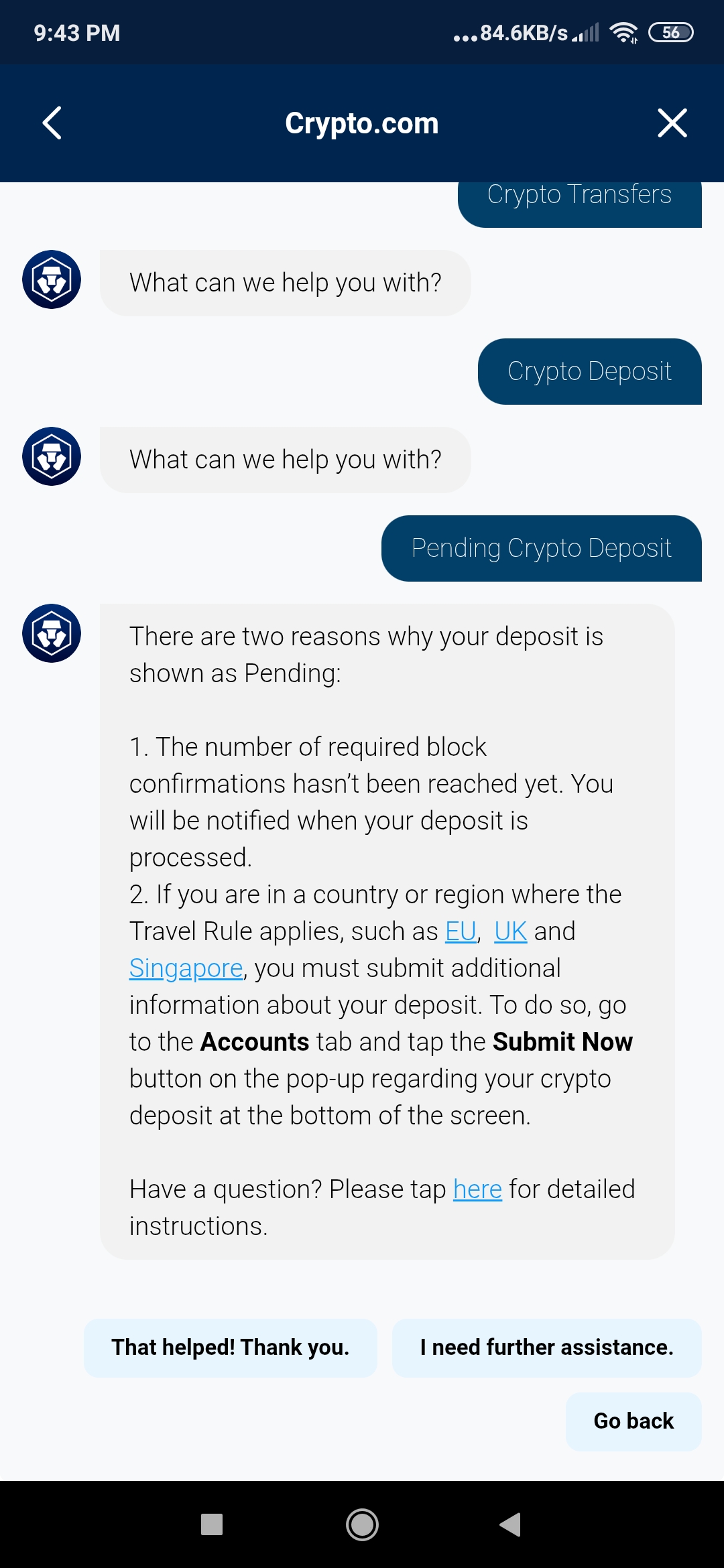Tap the Pending Crypto Deposit bubble

click(542, 548)
